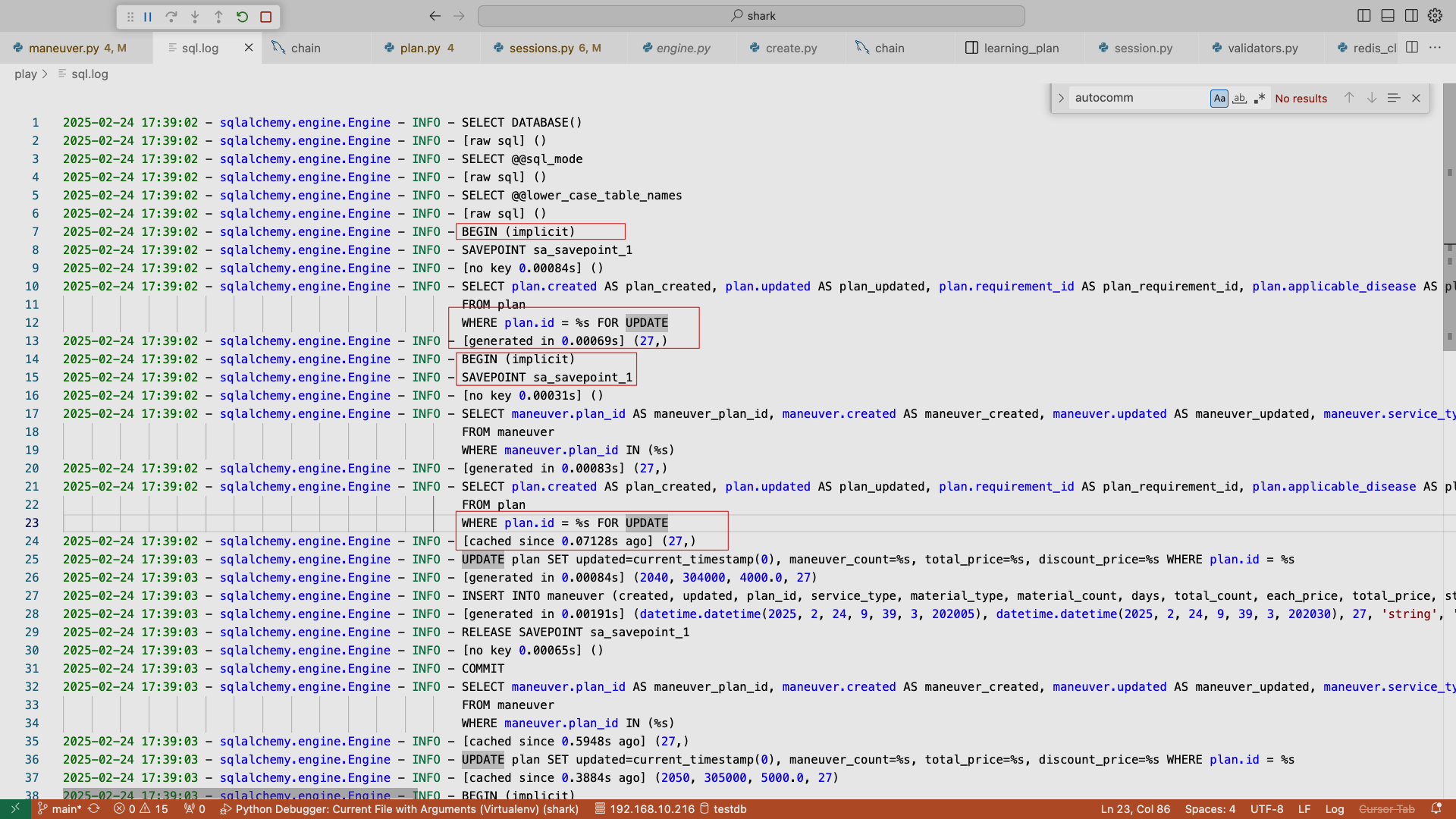Image resolution: width=1456 pixels, height=819 pixels.
Task: Go to previous match arrow
Action: pos(1349,98)
